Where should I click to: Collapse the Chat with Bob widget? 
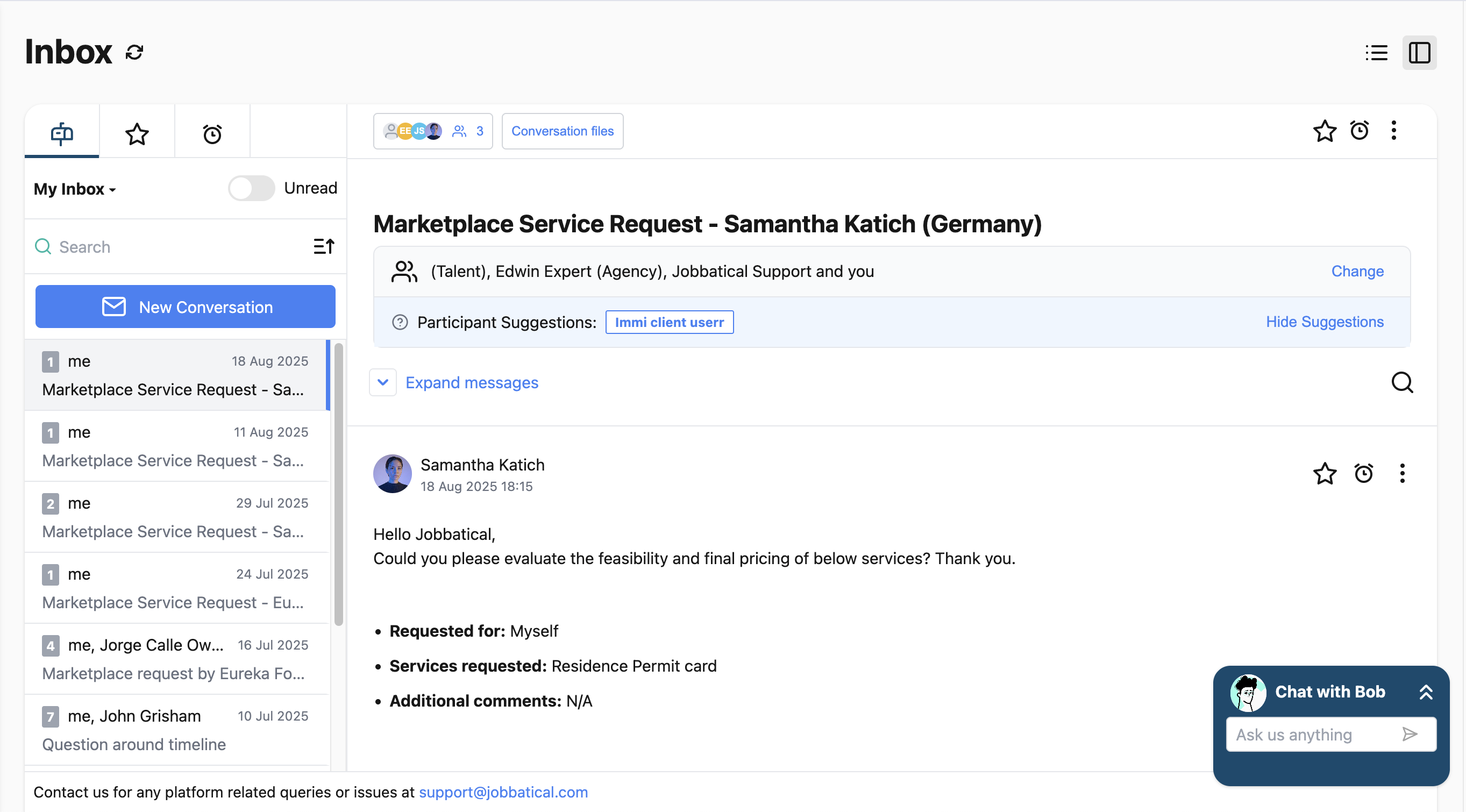[1426, 692]
